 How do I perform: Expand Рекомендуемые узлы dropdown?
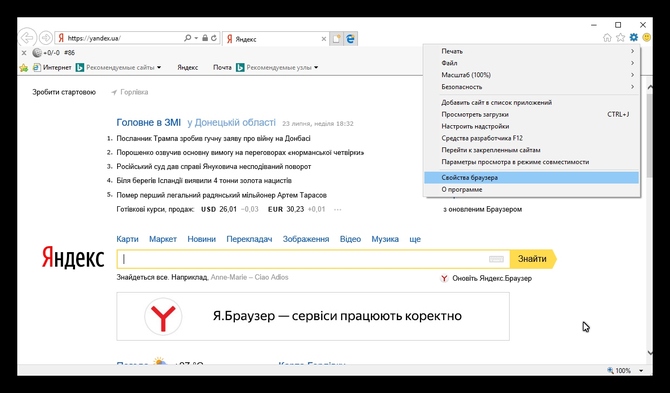pos(316,67)
